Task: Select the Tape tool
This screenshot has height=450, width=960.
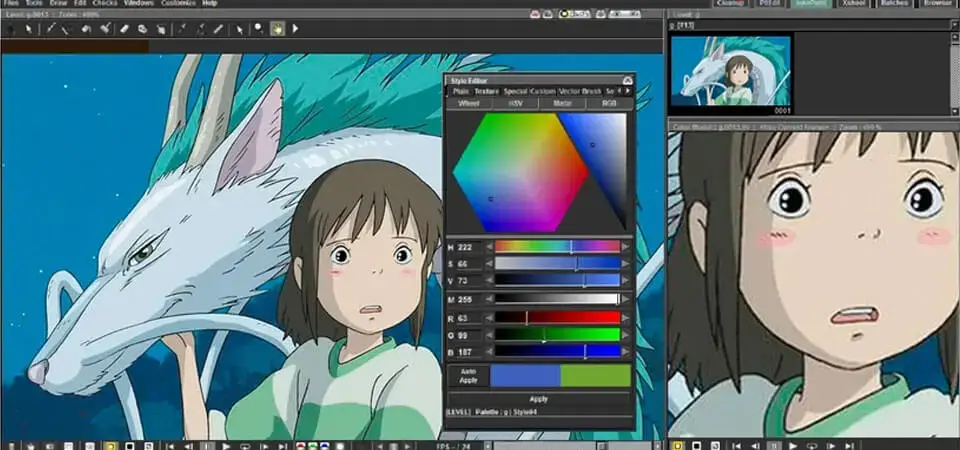Action: (143, 29)
